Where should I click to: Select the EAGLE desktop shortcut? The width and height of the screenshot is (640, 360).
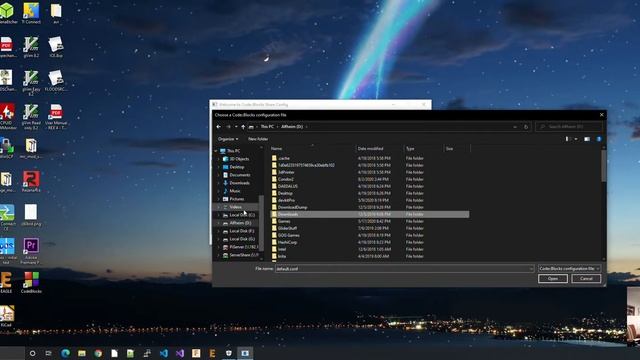point(6,282)
